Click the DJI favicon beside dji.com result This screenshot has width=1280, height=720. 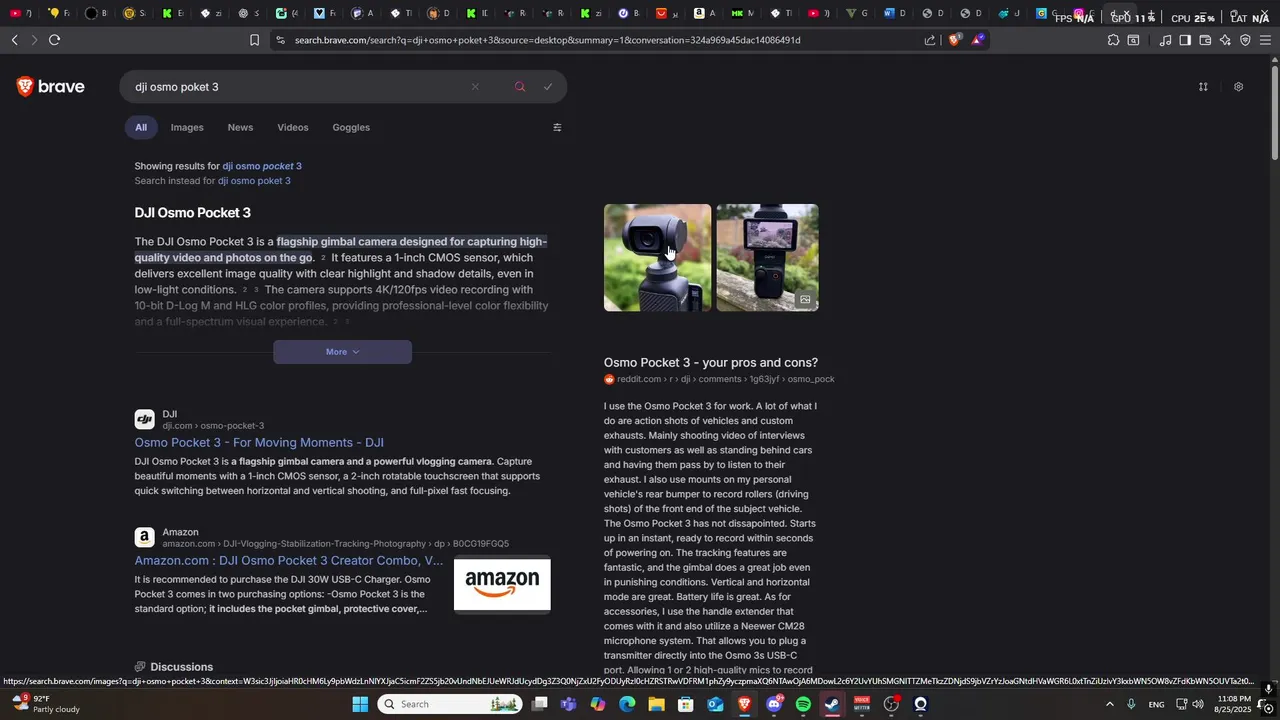point(145,419)
